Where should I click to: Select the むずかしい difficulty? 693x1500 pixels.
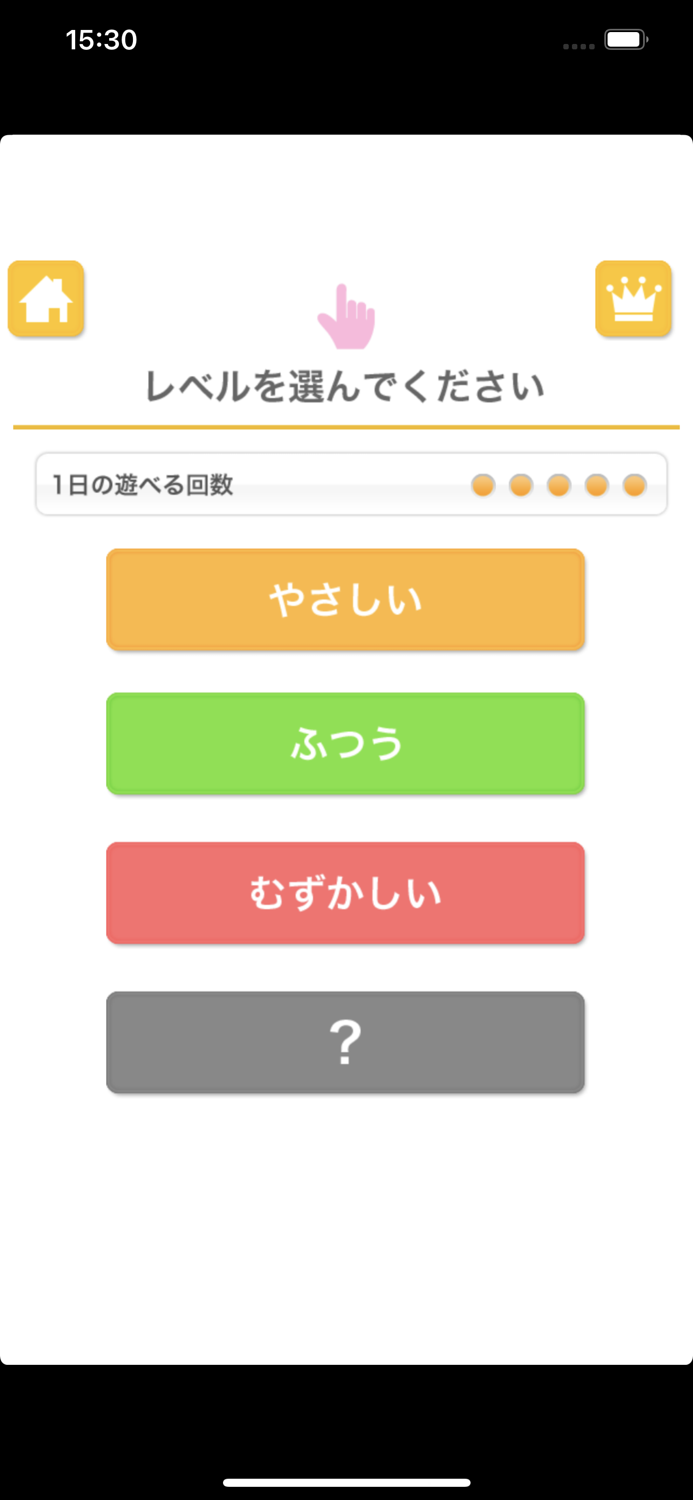point(346,893)
